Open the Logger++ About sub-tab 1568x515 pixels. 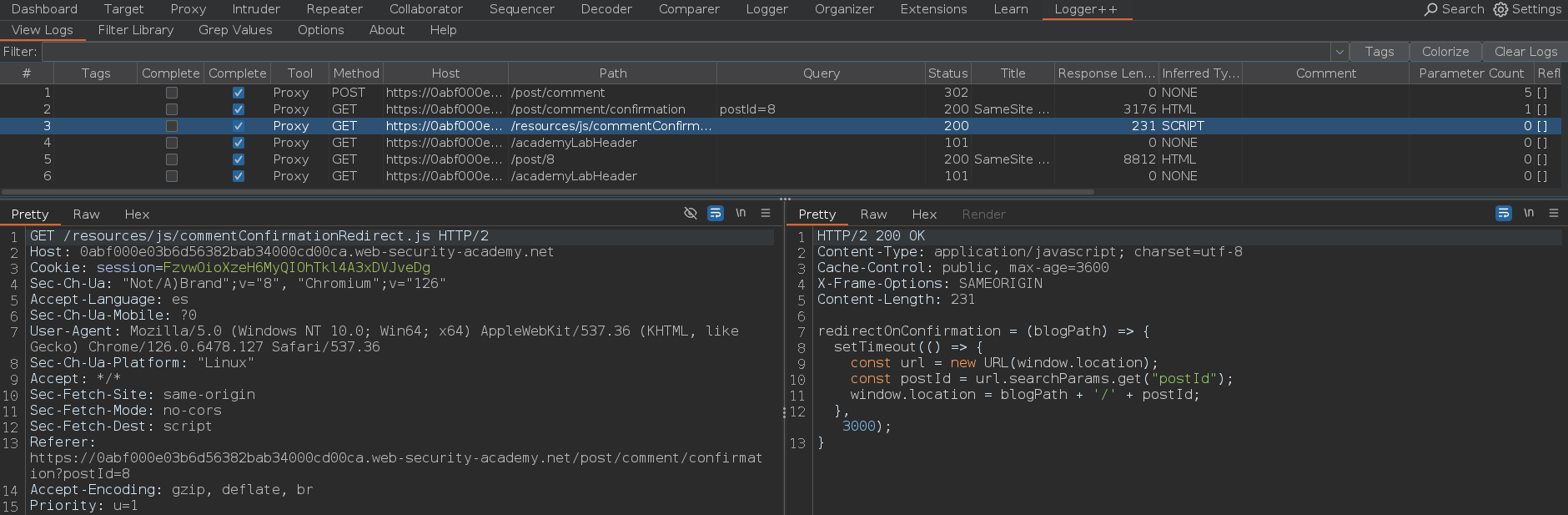click(387, 30)
